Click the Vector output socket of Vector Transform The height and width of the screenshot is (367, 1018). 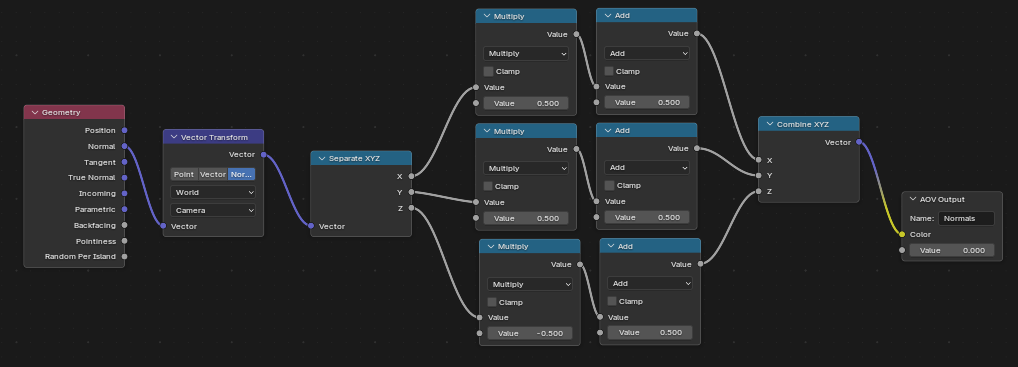pyautogui.click(x=263, y=155)
